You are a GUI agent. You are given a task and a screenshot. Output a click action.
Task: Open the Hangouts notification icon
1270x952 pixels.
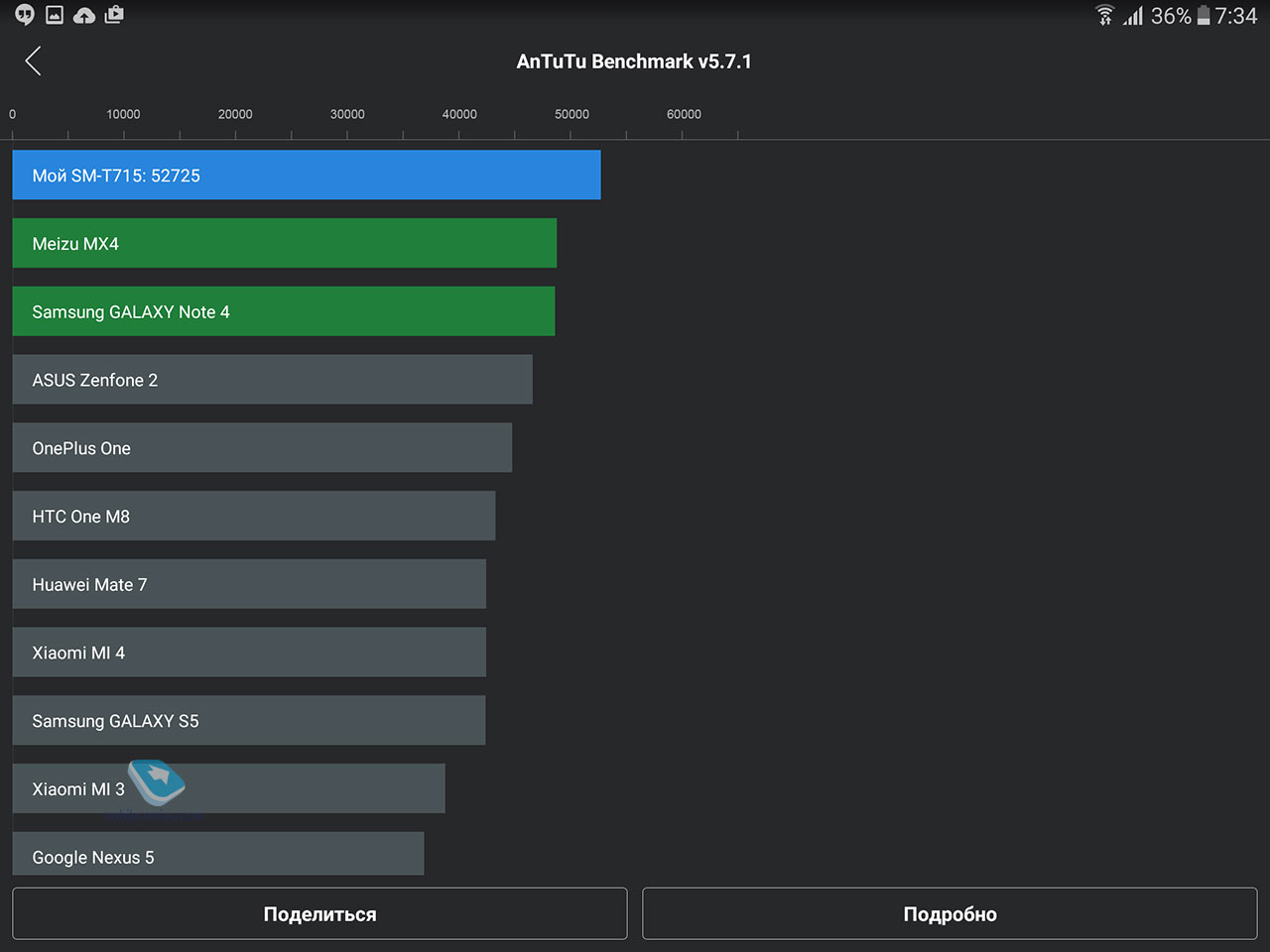[x=25, y=15]
